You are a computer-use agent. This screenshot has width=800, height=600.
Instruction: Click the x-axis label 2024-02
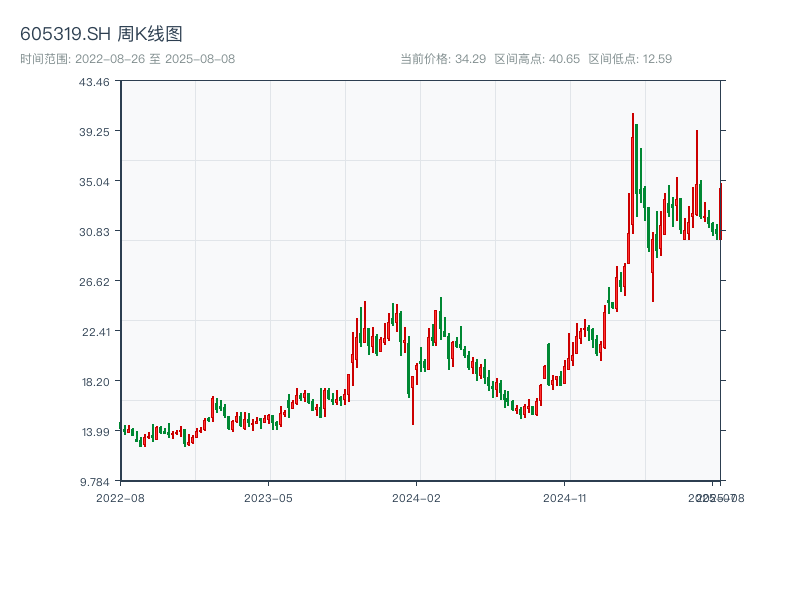click(416, 498)
